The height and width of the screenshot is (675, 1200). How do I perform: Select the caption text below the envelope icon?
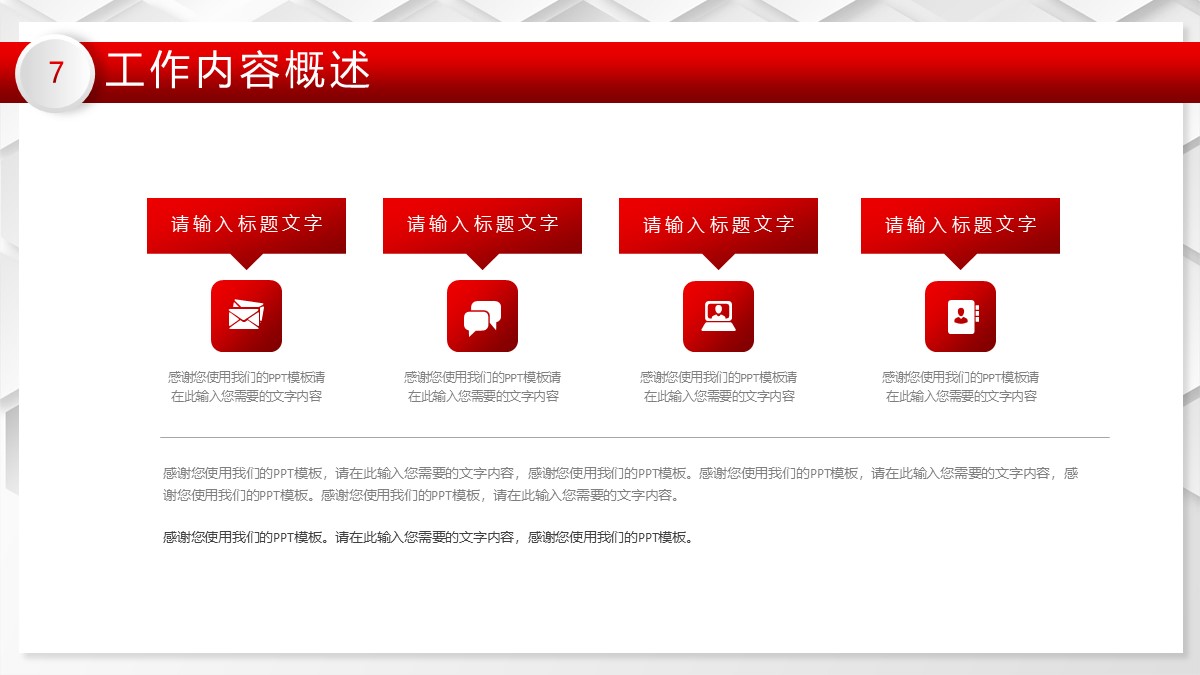tap(246, 387)
